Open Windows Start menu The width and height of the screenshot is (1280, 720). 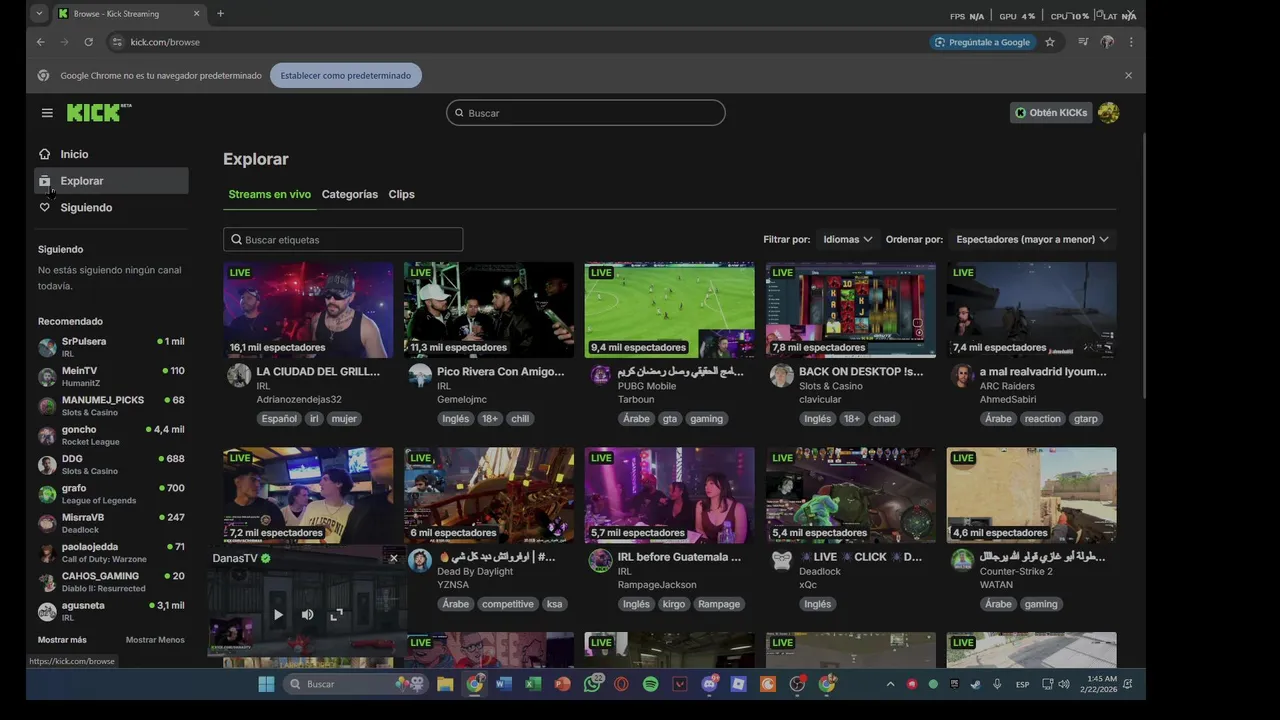(x=266, y=684)
